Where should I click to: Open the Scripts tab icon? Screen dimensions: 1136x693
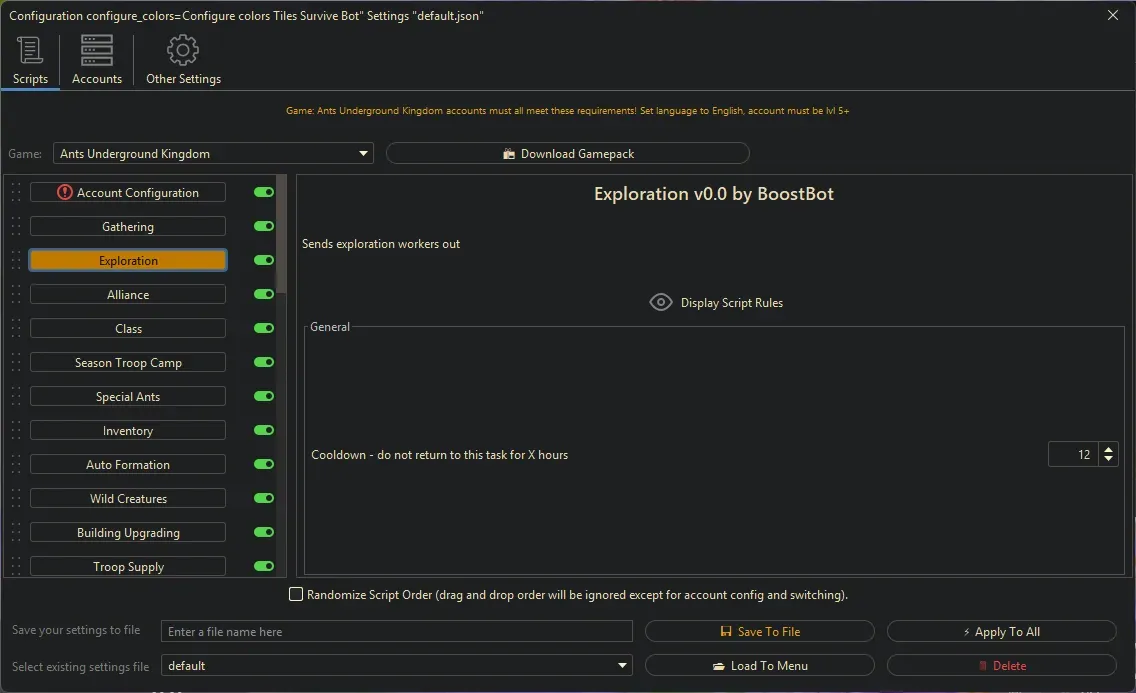30,51
